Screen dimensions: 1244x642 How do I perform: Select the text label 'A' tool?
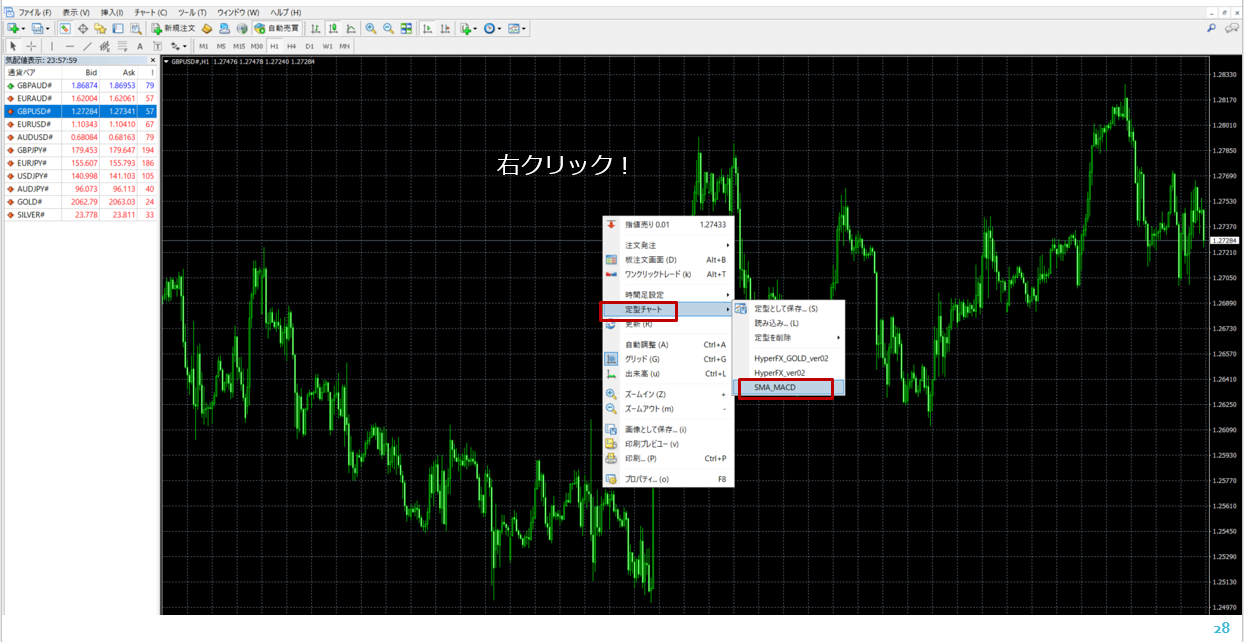click(x=140, y=46)
